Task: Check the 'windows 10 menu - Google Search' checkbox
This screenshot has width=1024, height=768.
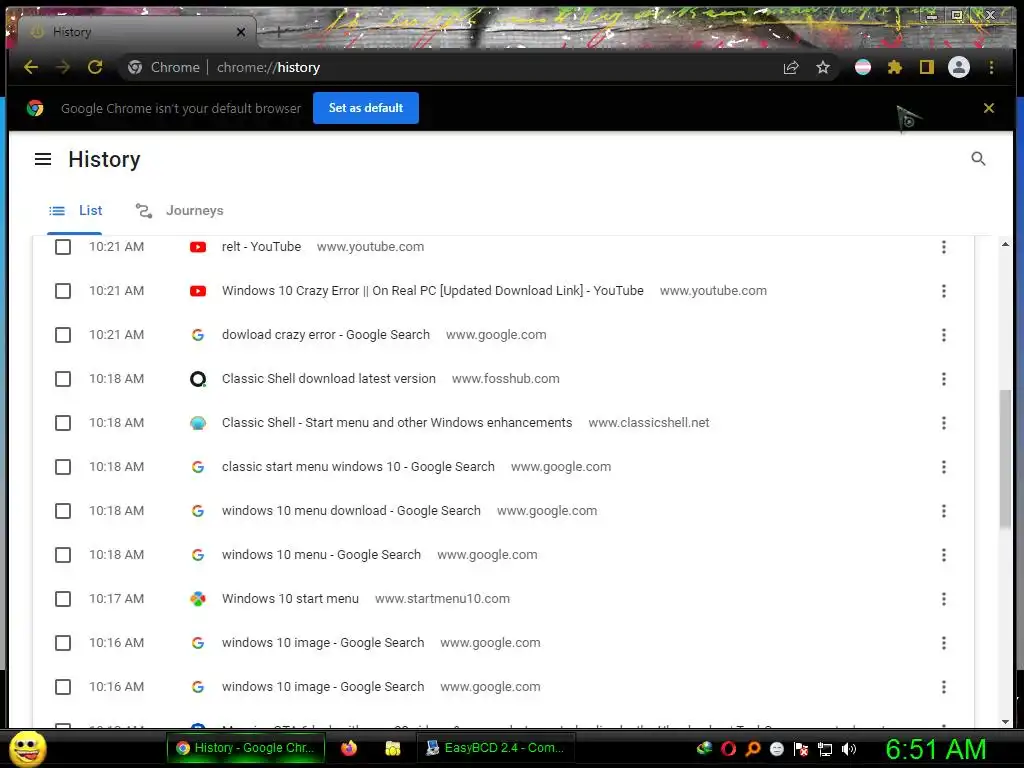Action: [x=63, y=554]
